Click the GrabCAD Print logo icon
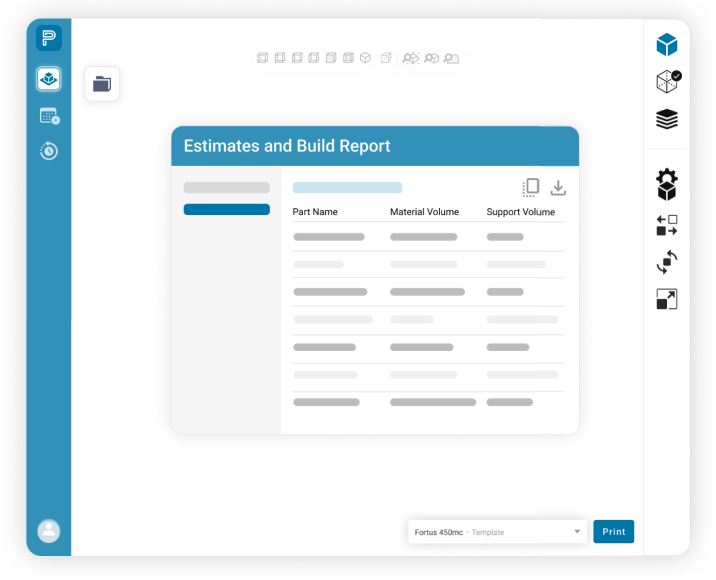The height and width of the screenshot is (580, 716). (48, 39)
